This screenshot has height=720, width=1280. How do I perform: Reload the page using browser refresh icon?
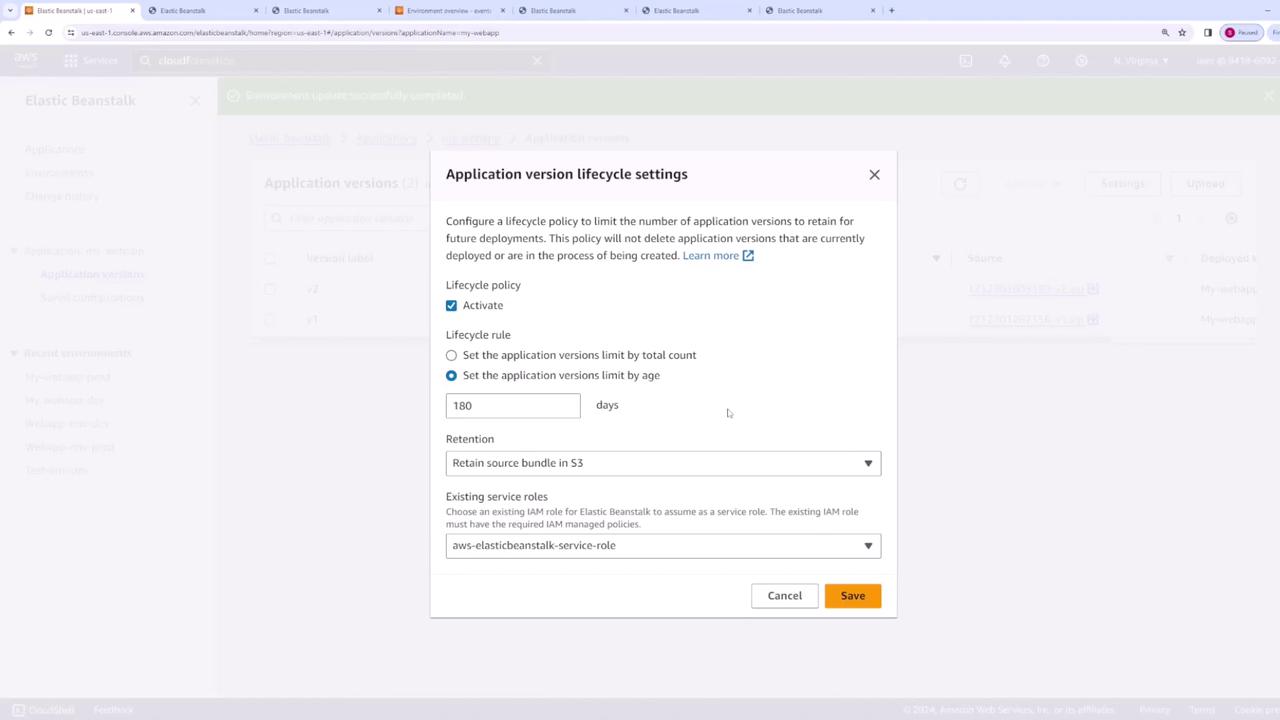point(48,33)
